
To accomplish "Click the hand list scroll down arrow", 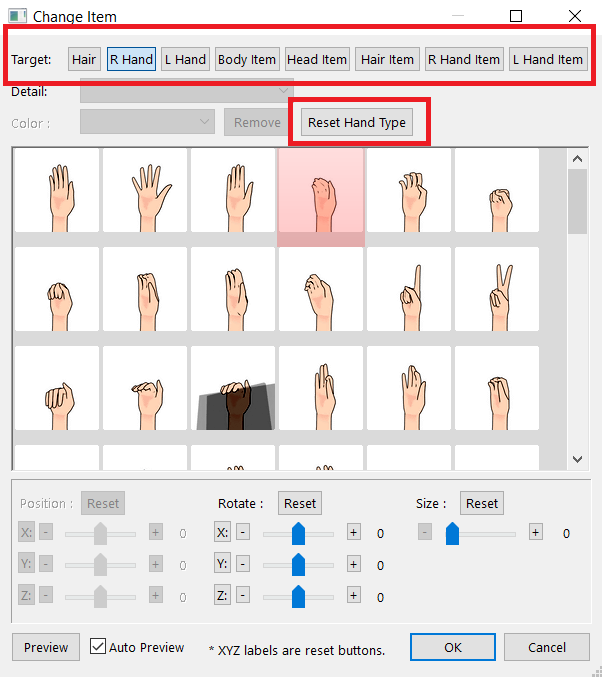I will 577,459.
